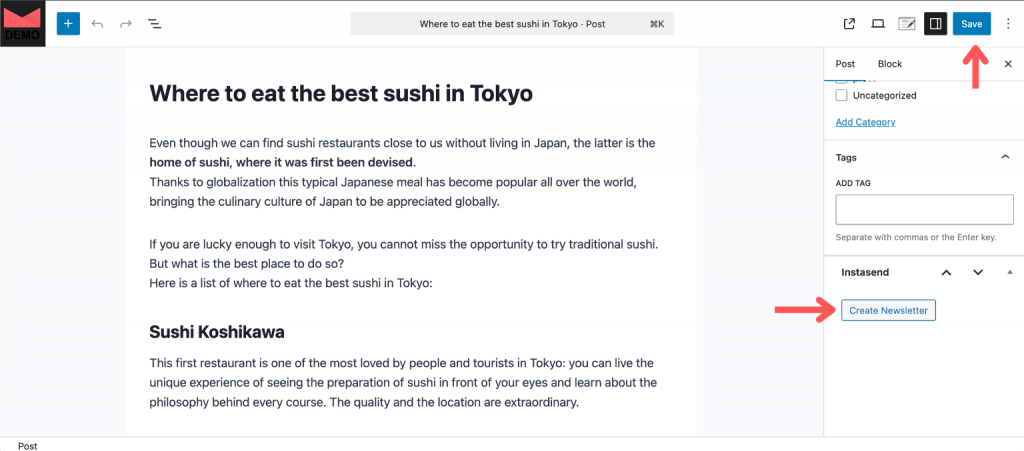This screenshot has height=451, width=1024.
Task: Click the Save button
Action: (x=971, y=23)
